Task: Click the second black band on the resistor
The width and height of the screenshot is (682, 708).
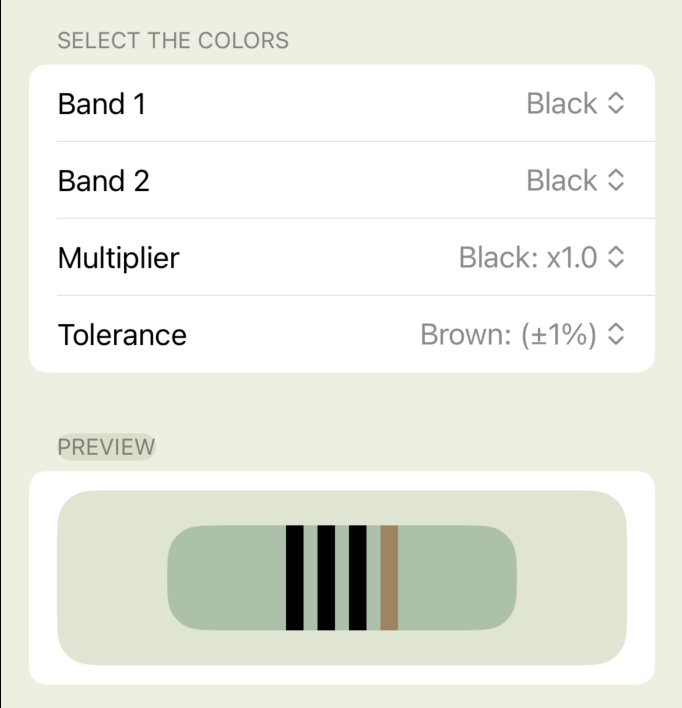Action: [326, 578]
